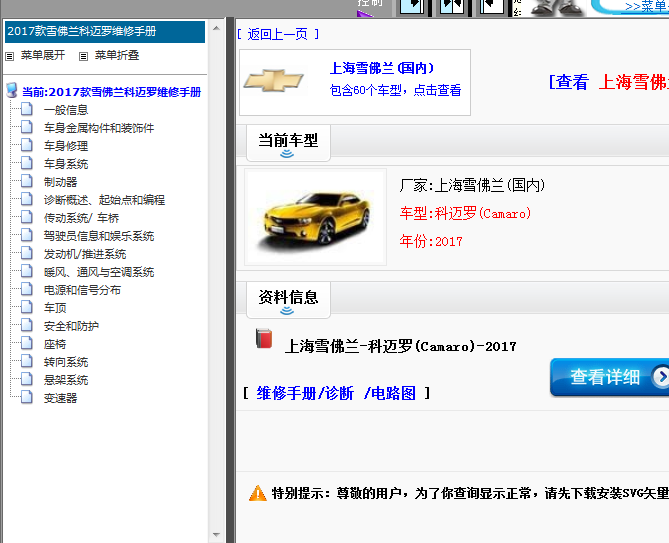The height and width of the screenshot is (543, 669).
Task: Click page icon next to 一般信息
Action: [26, 109]
